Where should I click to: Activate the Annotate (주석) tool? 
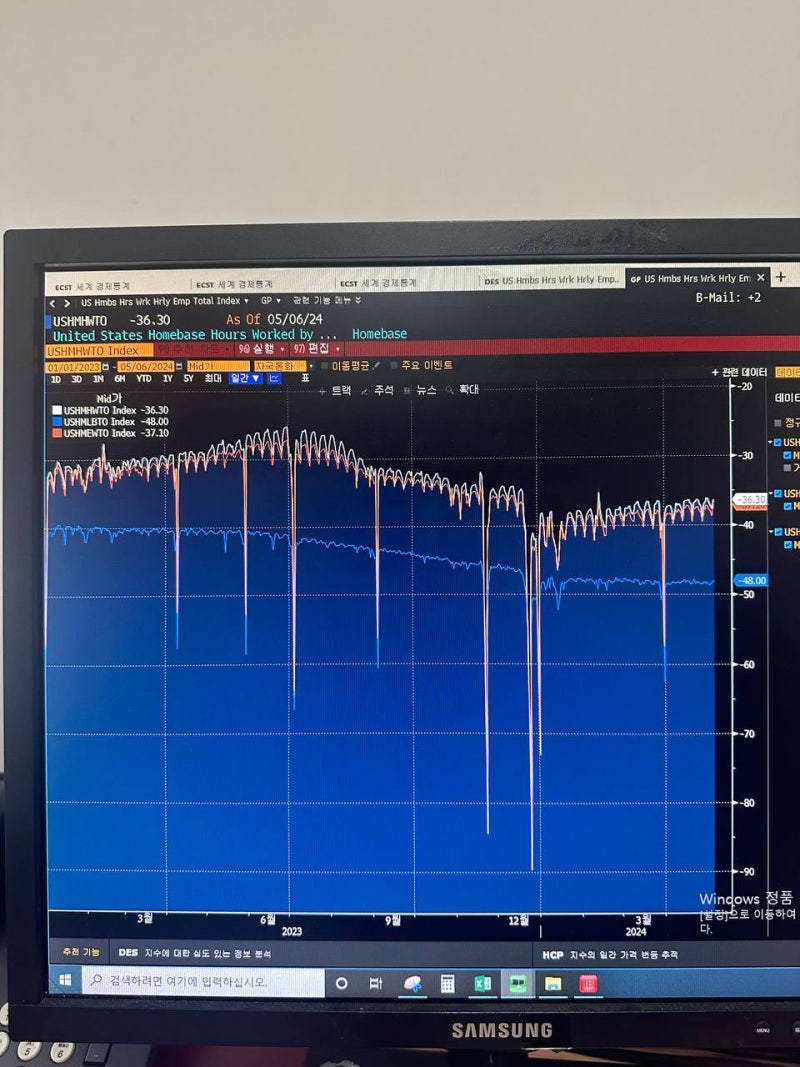tap(377, 390)
